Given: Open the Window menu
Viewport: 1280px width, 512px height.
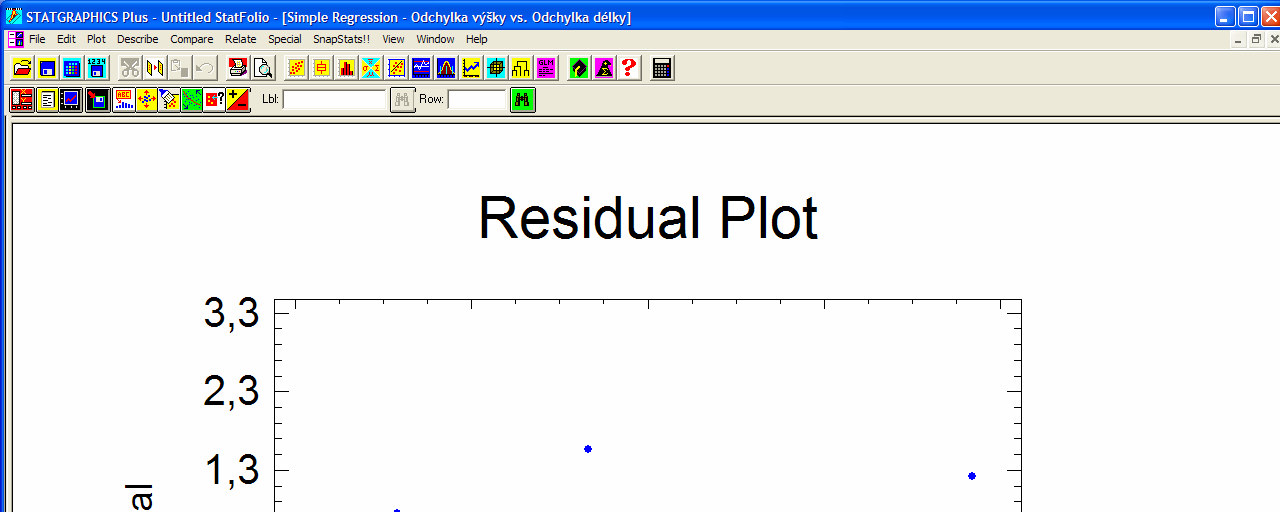Looking at the screenshot, I should click(x=435, y=39).
